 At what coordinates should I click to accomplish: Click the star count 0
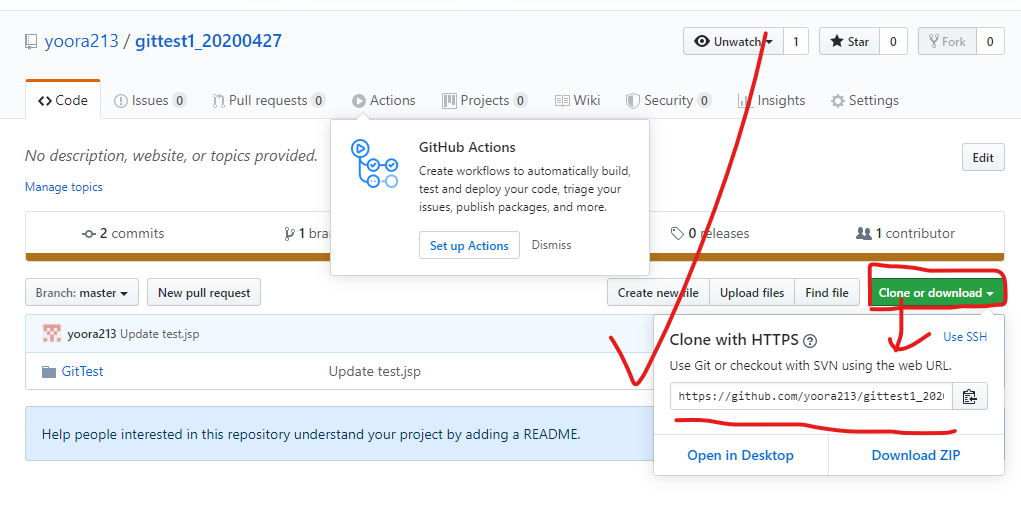893,42
